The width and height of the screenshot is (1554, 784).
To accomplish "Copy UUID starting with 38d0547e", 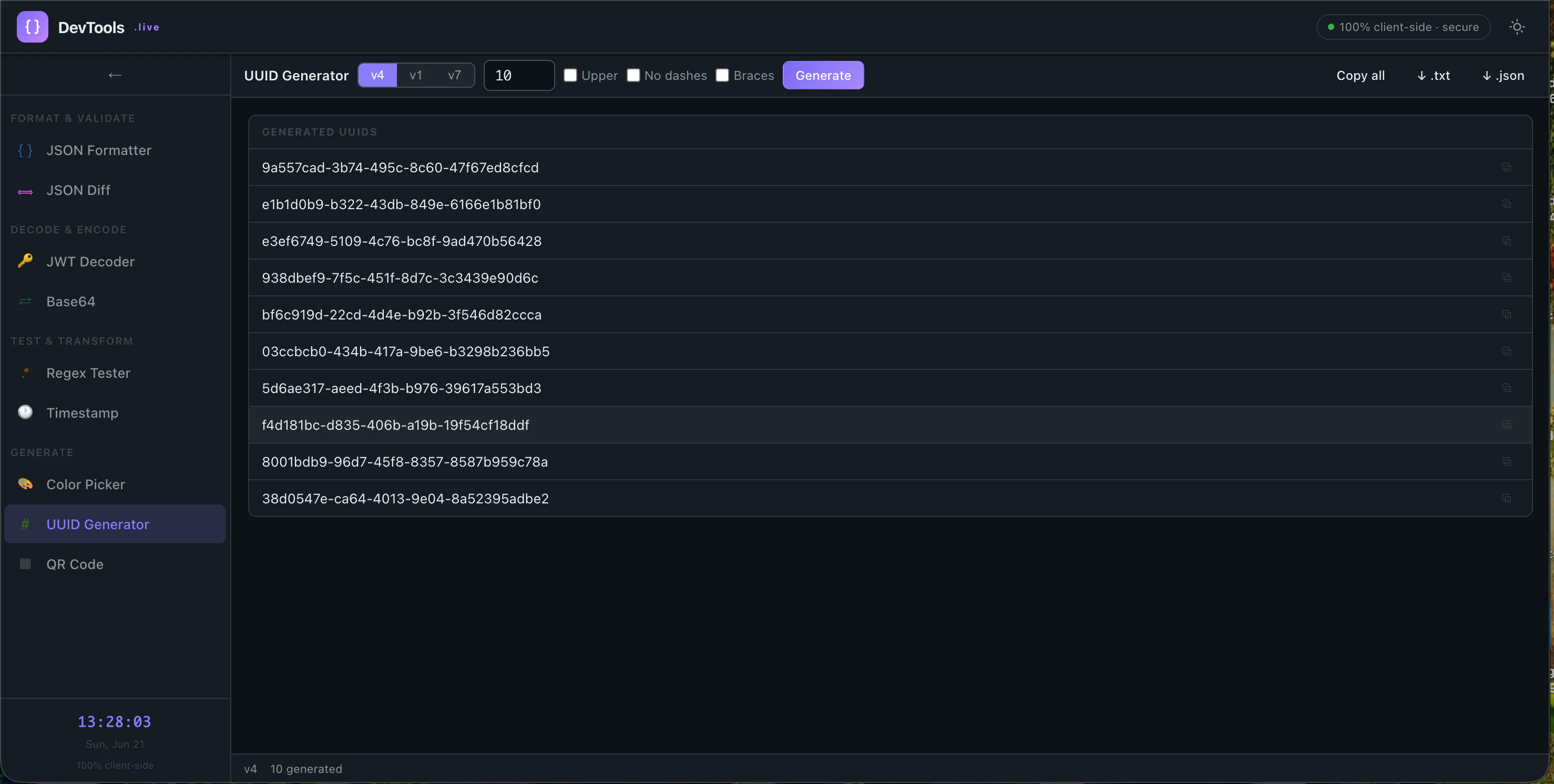I will coord(1506,498).
